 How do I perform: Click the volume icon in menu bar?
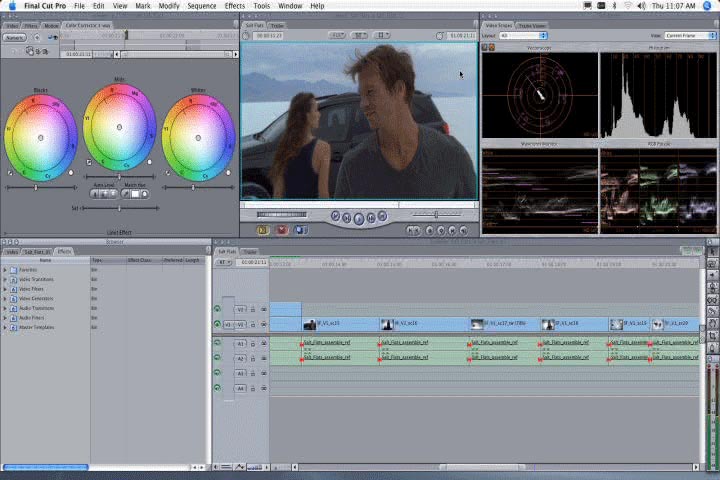click(642, 6)
